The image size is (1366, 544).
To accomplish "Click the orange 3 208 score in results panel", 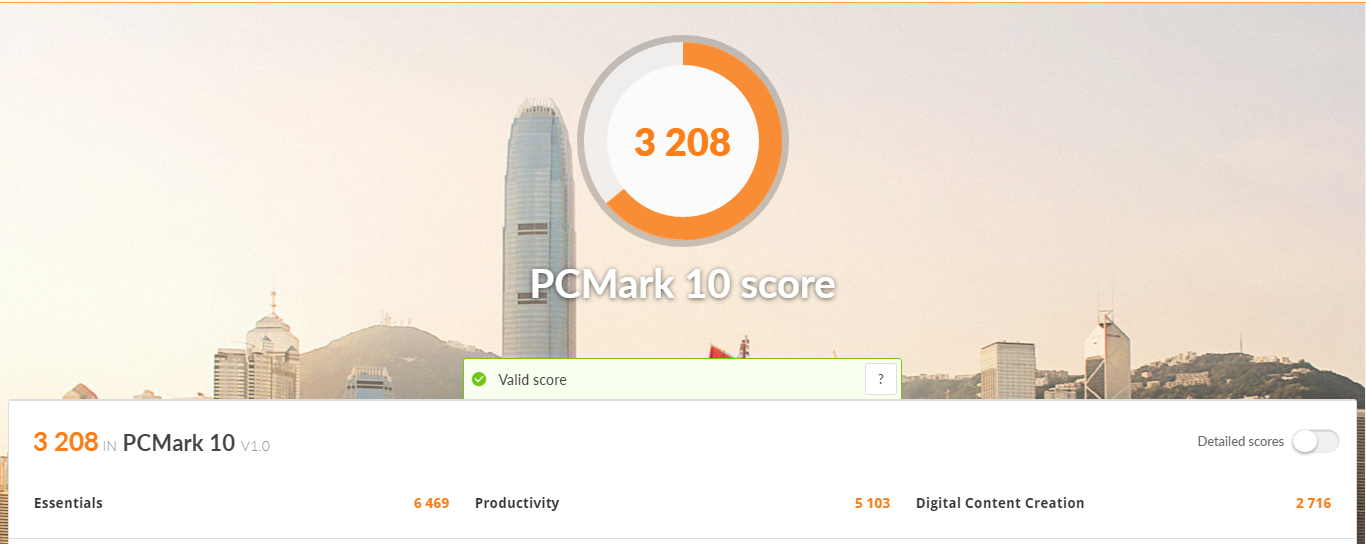I will (x=66, y=442).
